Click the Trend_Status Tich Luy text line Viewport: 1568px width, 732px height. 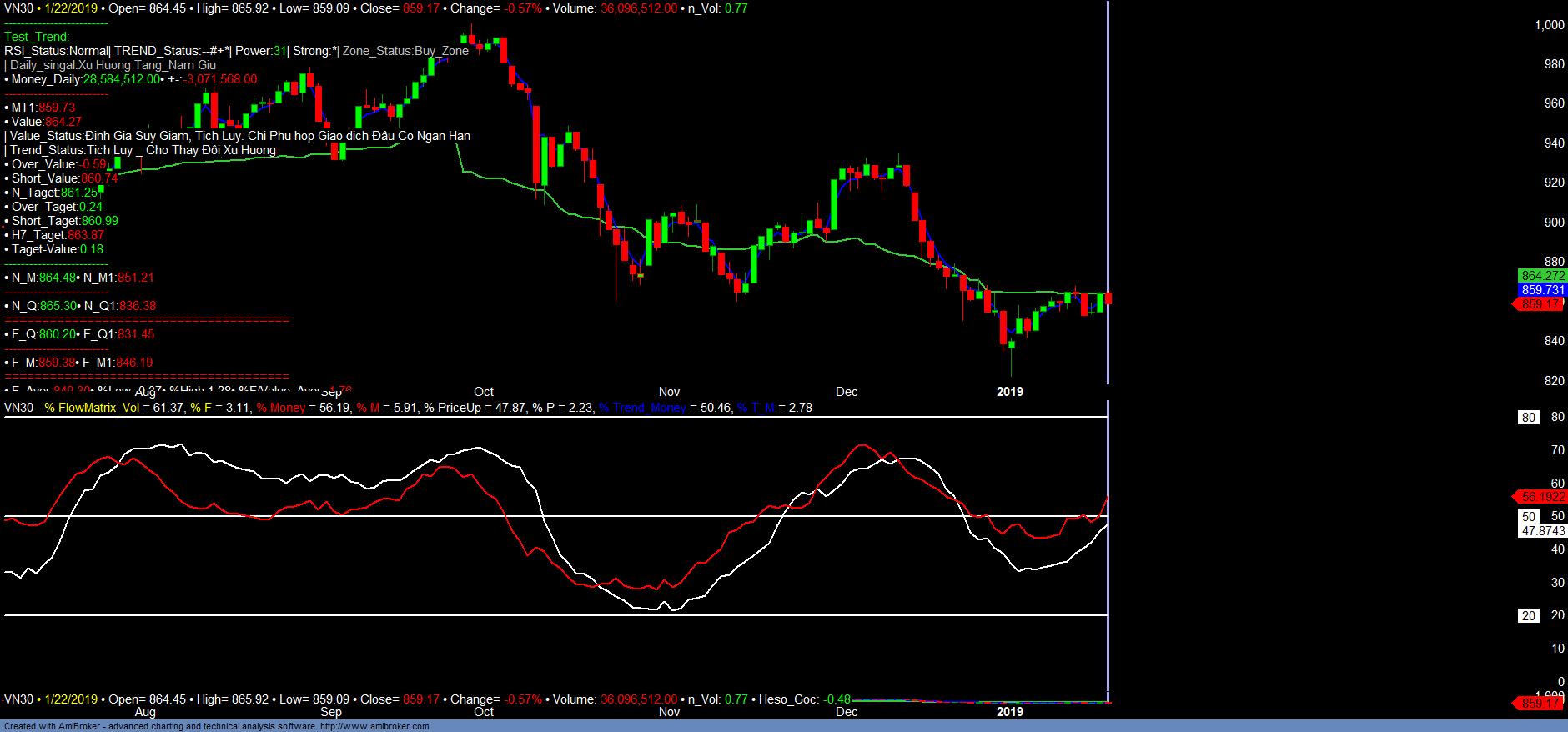142,150
